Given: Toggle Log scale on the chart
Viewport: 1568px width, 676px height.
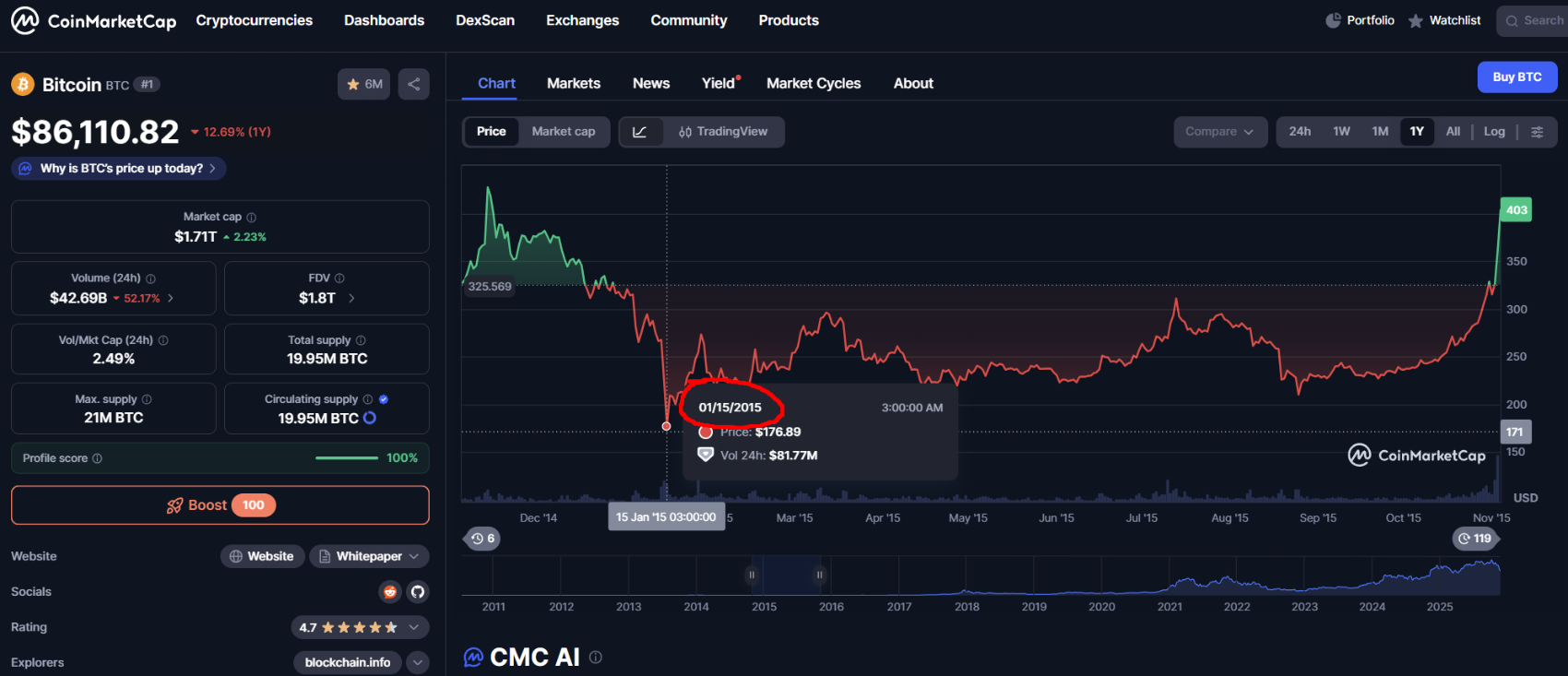Looking at the screenshot, I should 1494,132.
